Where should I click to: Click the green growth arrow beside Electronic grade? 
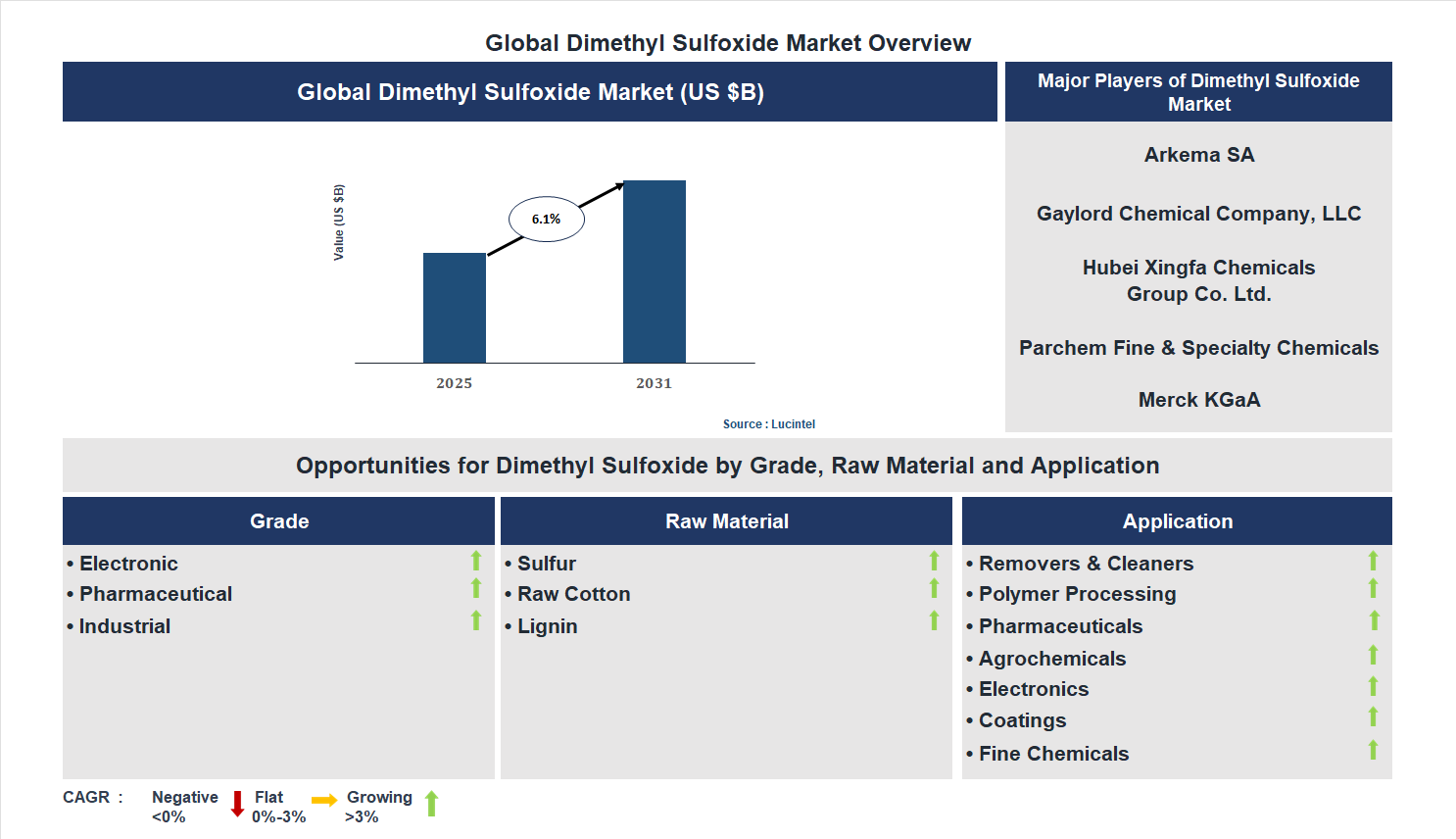point(475,560)
